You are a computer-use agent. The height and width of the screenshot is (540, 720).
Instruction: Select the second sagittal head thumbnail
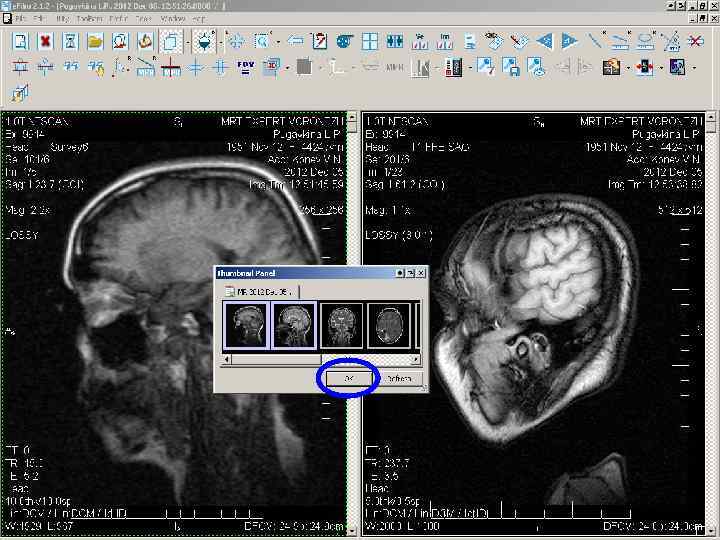[294, 325]
